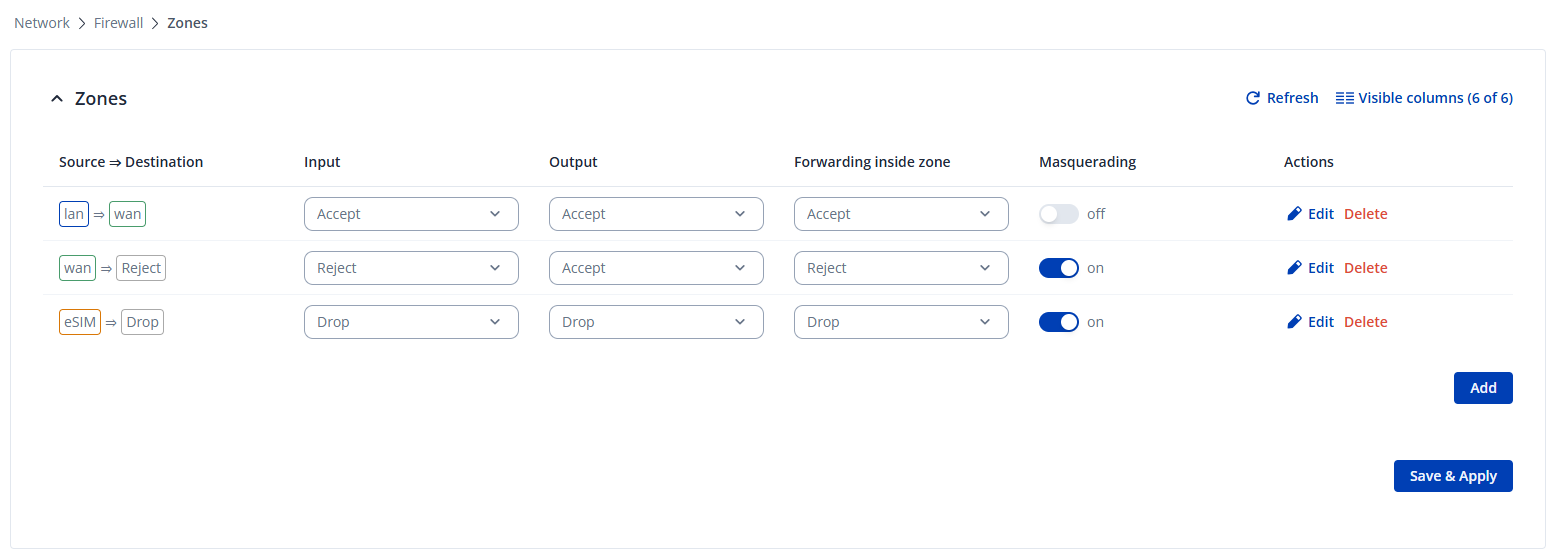1548x556 pixels.
Task: Click pencil Edit icon for eSIM zone
Action: (1294, 322)
